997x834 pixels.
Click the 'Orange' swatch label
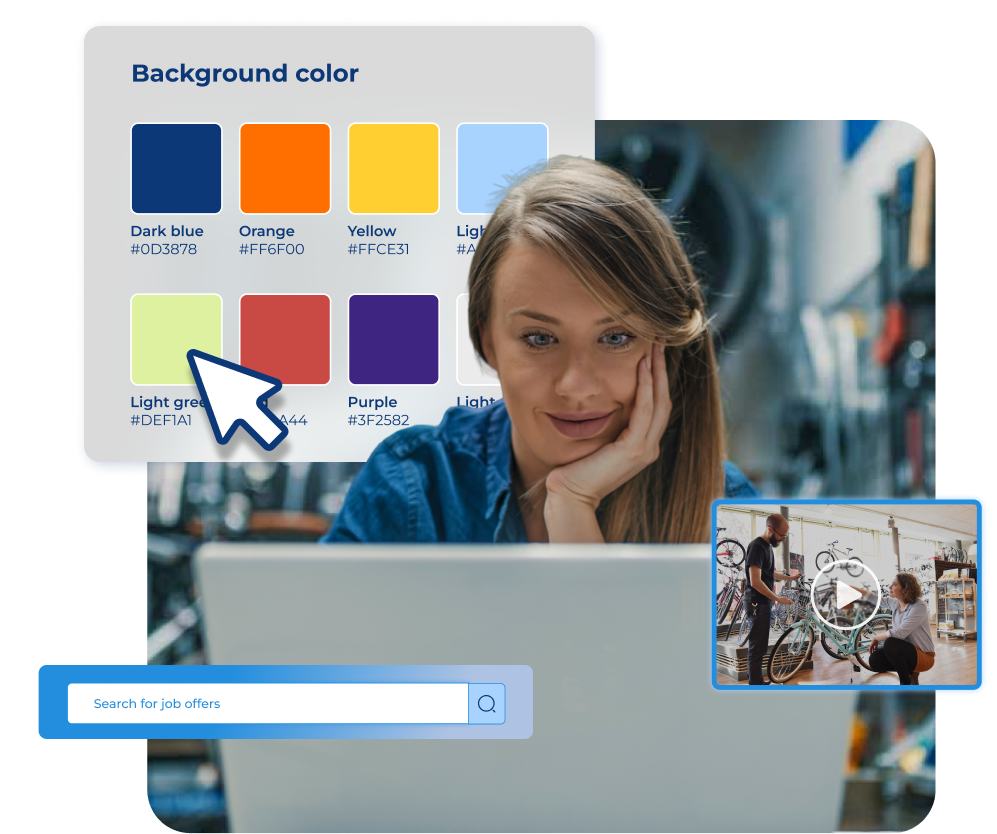[x=267, y=231]
